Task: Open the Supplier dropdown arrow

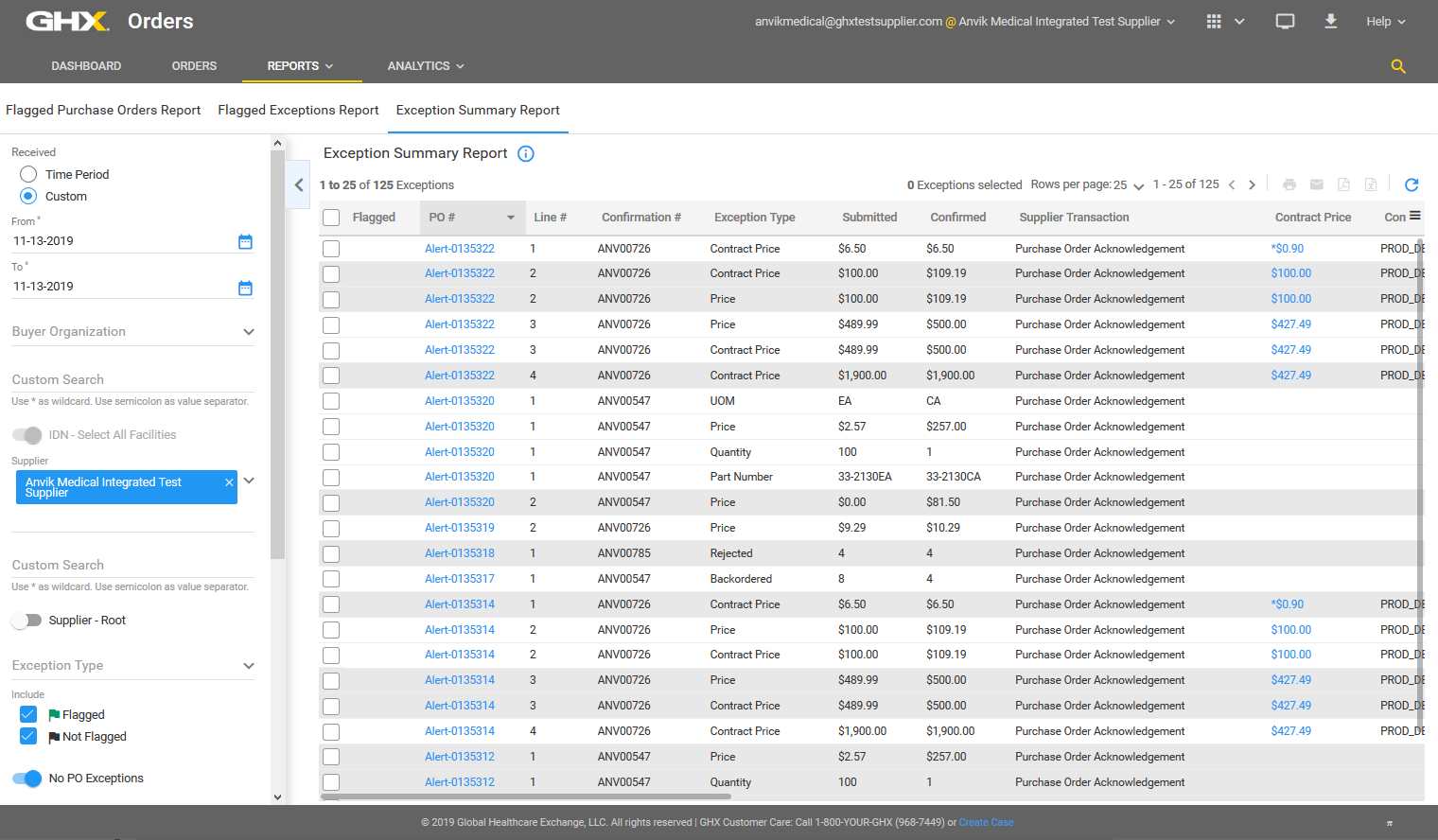Action: click(x=249, y=481)
